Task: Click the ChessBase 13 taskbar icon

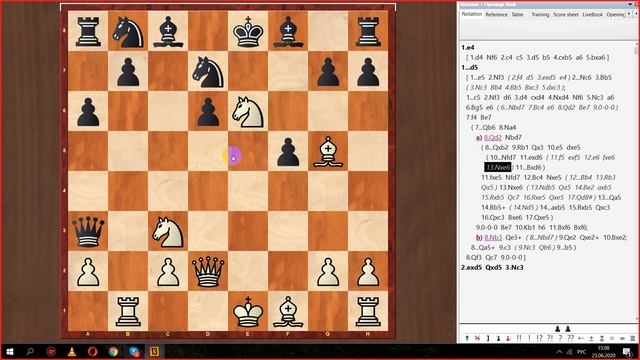Action: [x=154, y=351]
